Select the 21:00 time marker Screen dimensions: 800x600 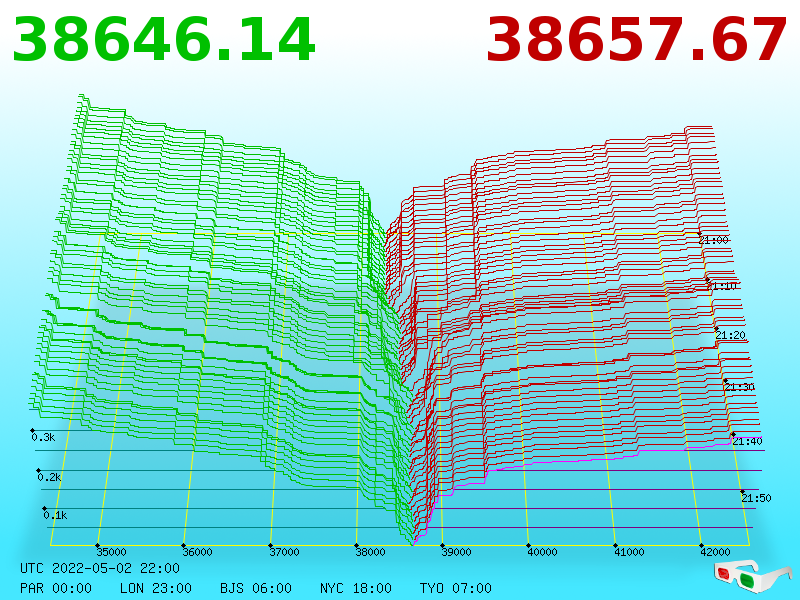click(x=714, y=240)
